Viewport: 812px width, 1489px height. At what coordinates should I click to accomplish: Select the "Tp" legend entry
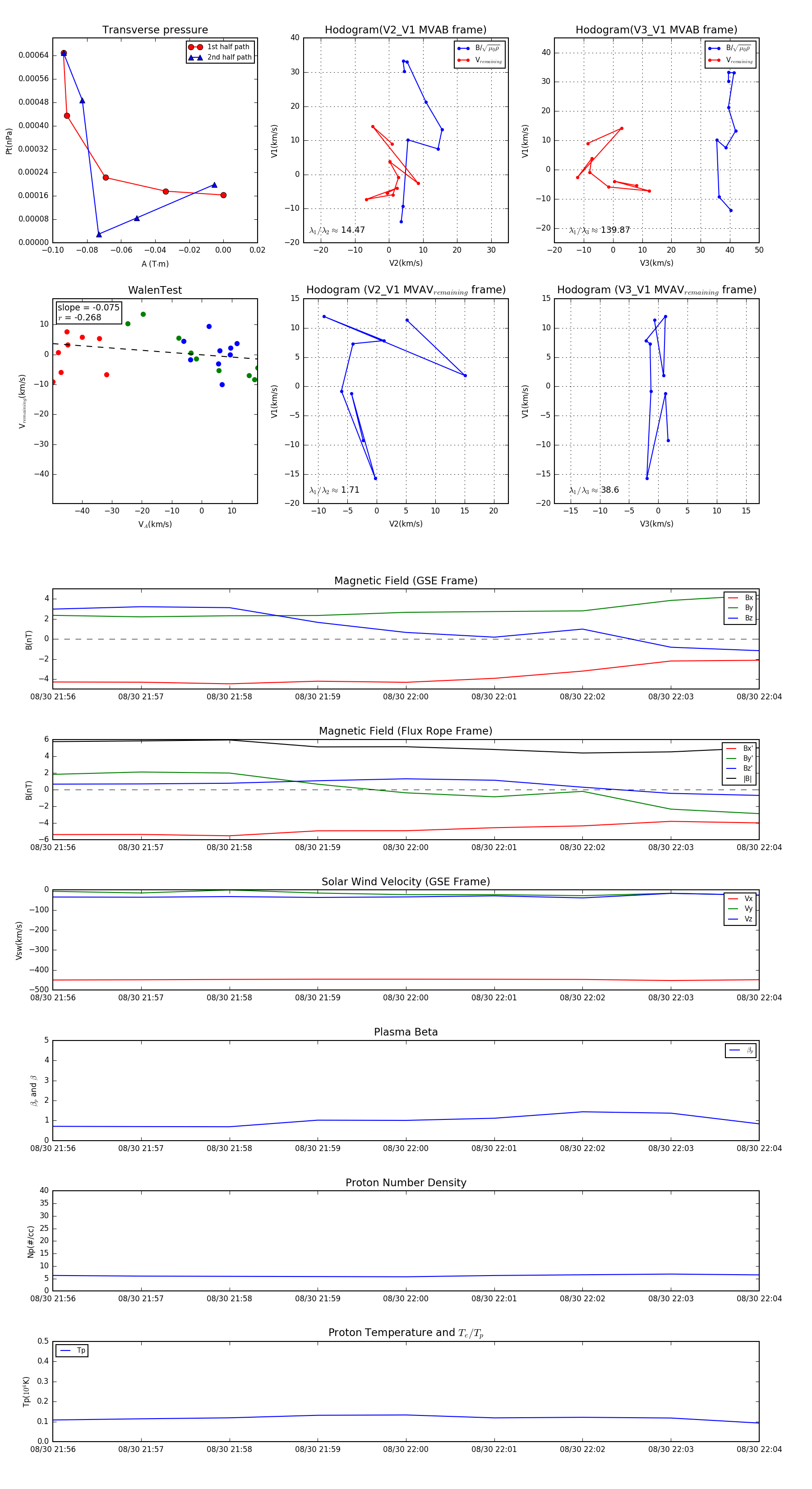(72, 1350)
